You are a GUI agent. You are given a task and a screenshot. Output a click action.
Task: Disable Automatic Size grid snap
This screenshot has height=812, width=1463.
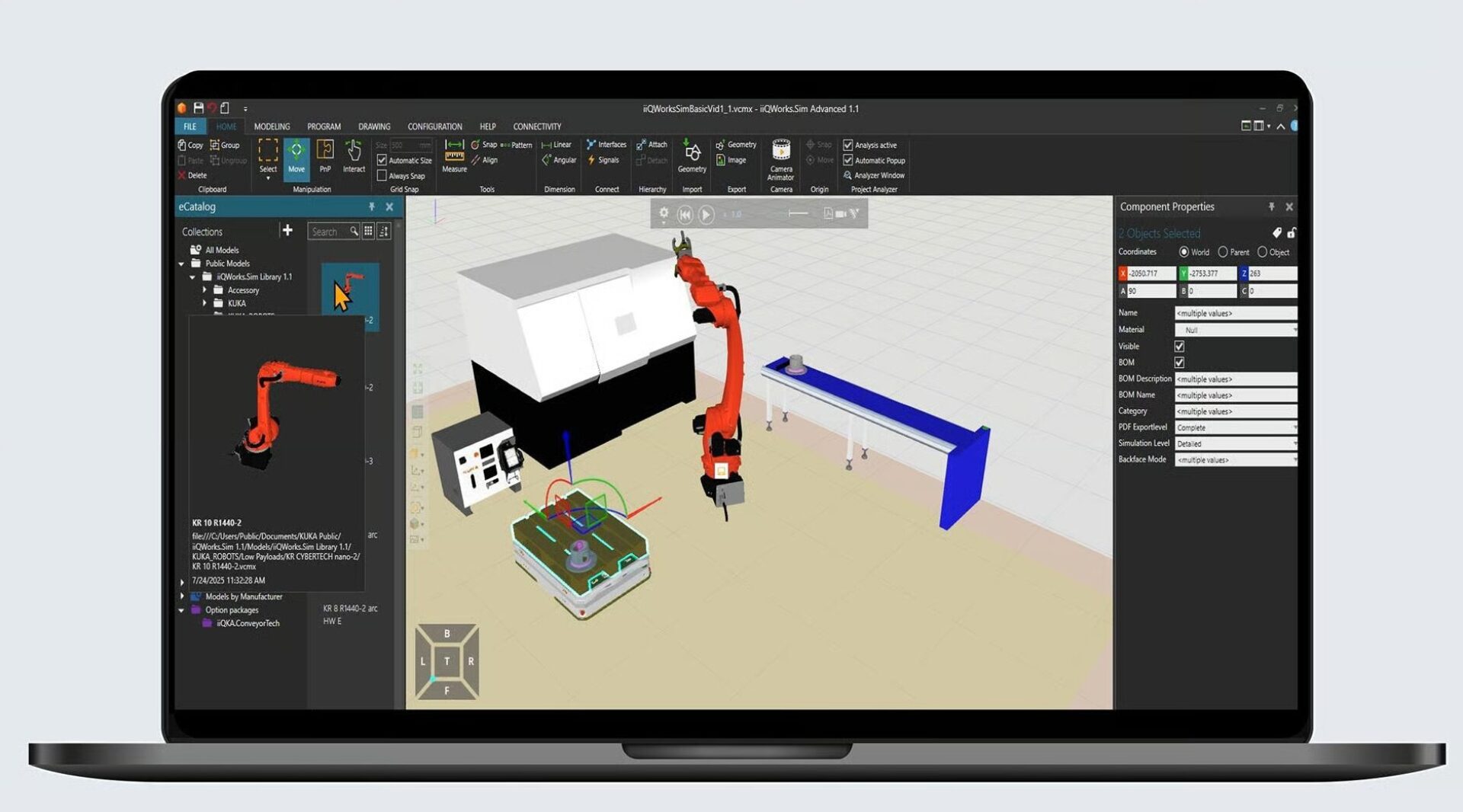[381, 160]
